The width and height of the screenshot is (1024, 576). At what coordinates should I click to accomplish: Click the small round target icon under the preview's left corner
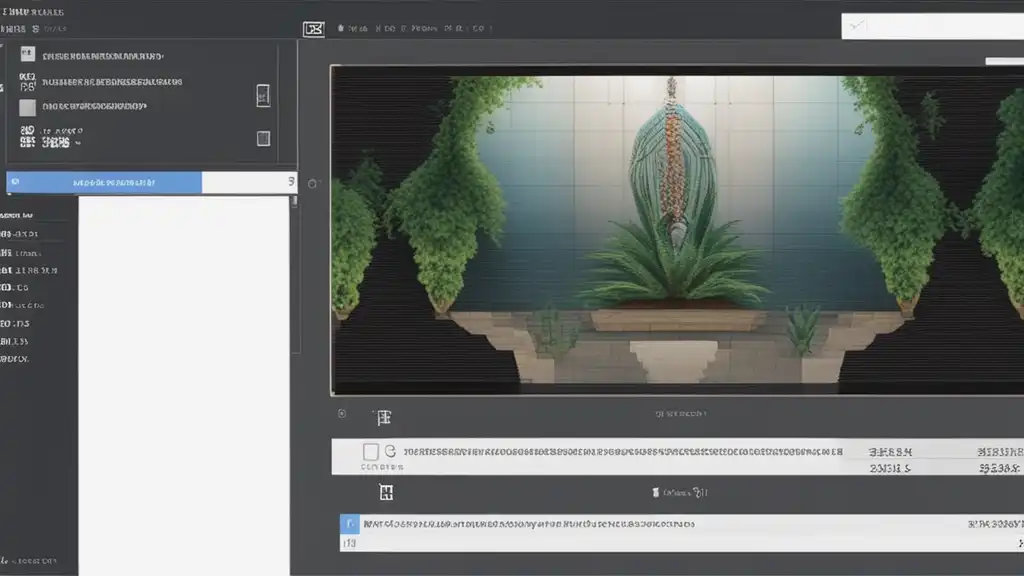pyautogui.click(x=342, y=413)
